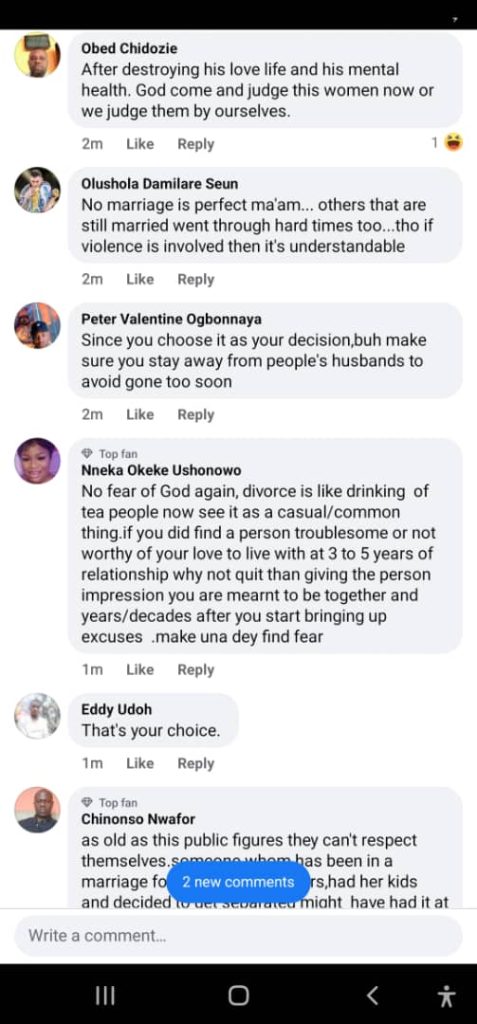Open Eddy Udoh's profile name link
Image resolution: width=477 pixels, height=1024 pixels.
pos(116,709)
